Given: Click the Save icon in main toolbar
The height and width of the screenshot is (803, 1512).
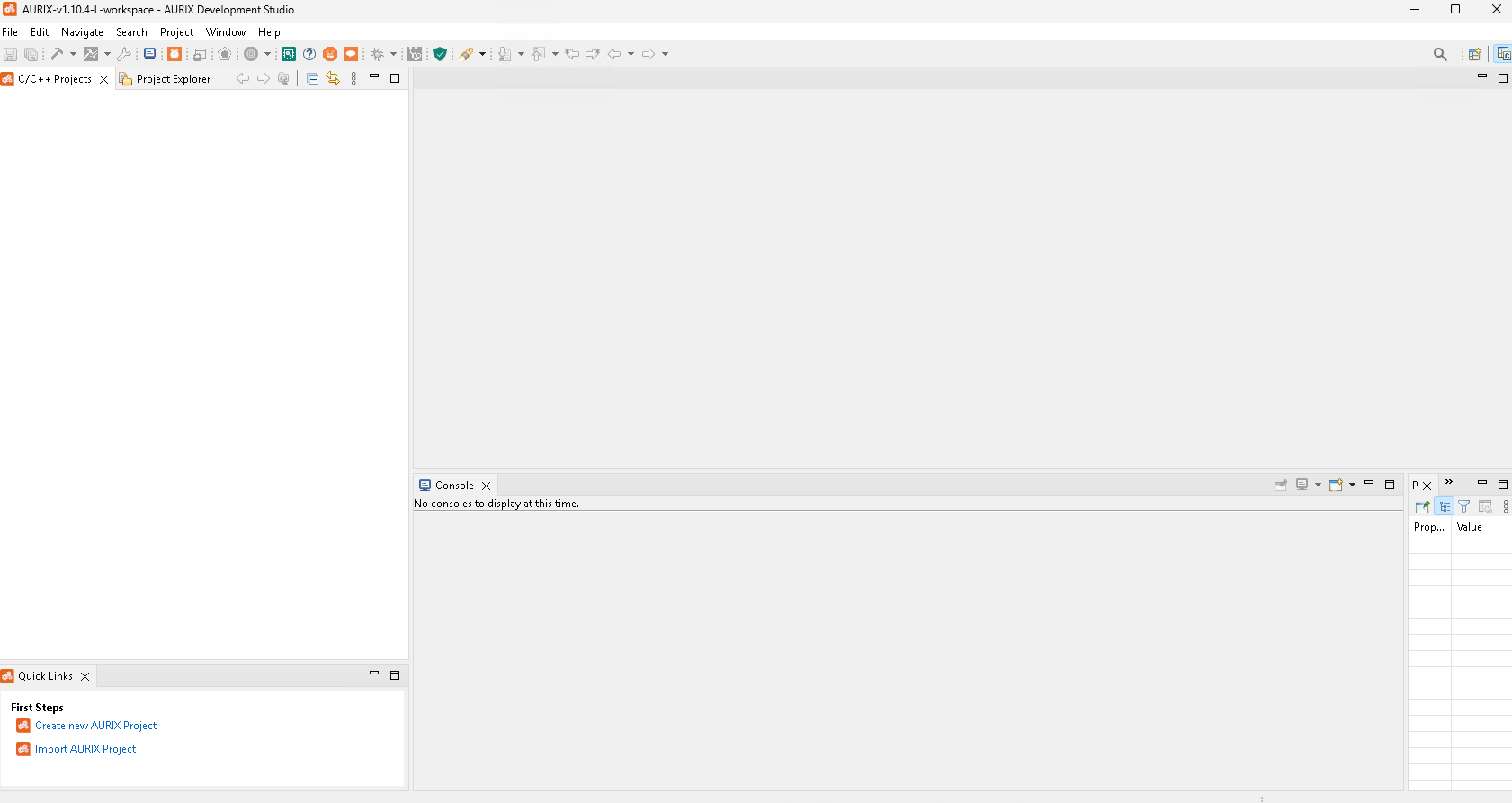Looking at the screenshot, I should pyautogui.click(x=10, y=54).
